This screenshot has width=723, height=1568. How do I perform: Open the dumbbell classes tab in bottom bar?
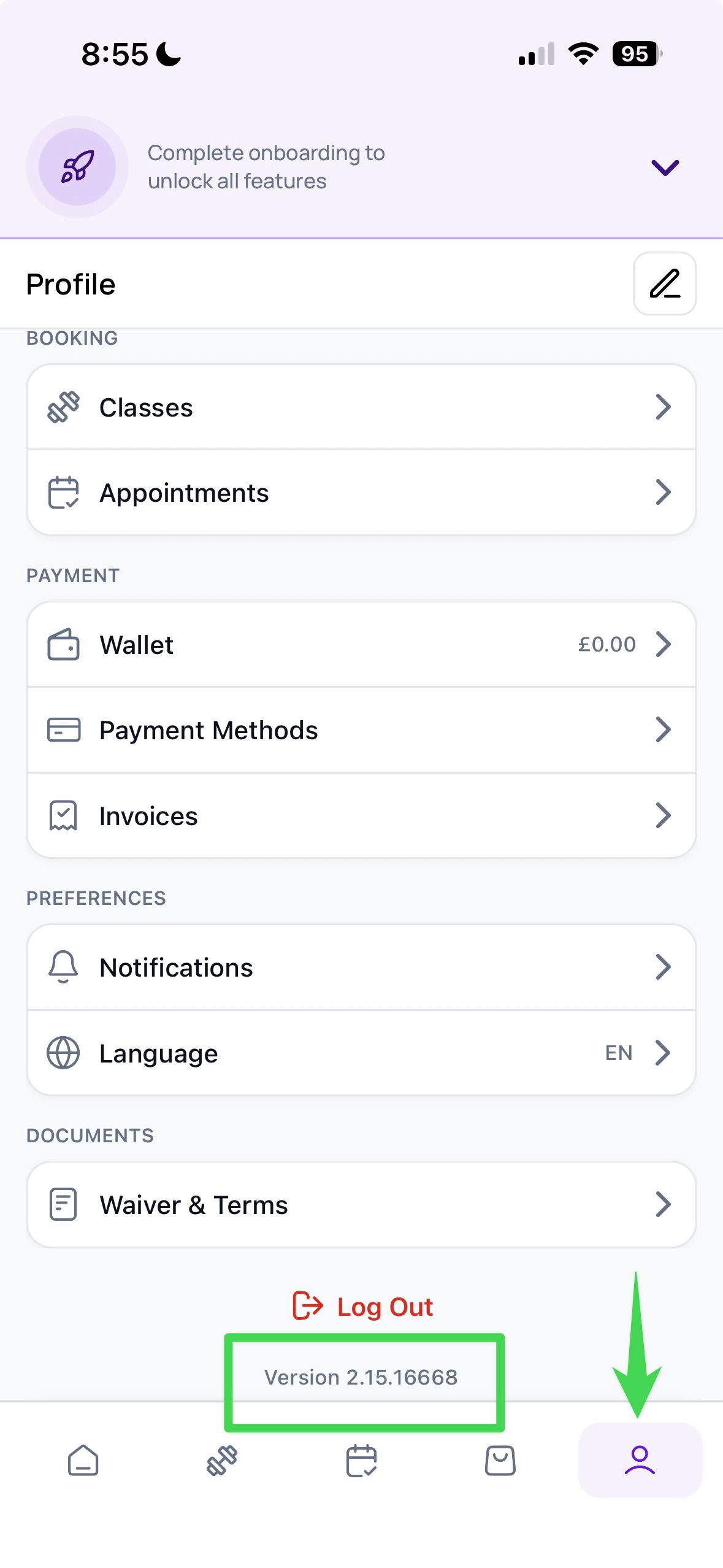(x=222, y=1460)
